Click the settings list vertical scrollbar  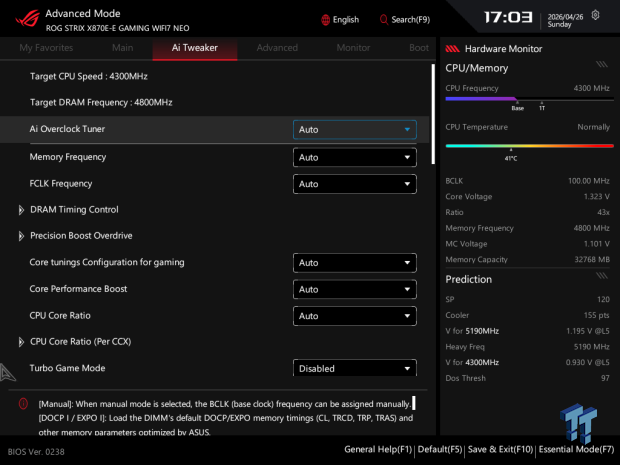point(433,114)
